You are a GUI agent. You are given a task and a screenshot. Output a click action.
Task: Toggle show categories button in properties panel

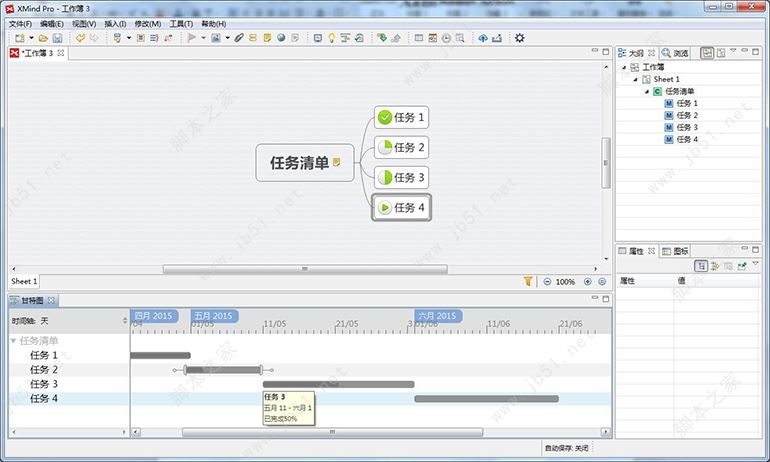click(x=701, y=266)
